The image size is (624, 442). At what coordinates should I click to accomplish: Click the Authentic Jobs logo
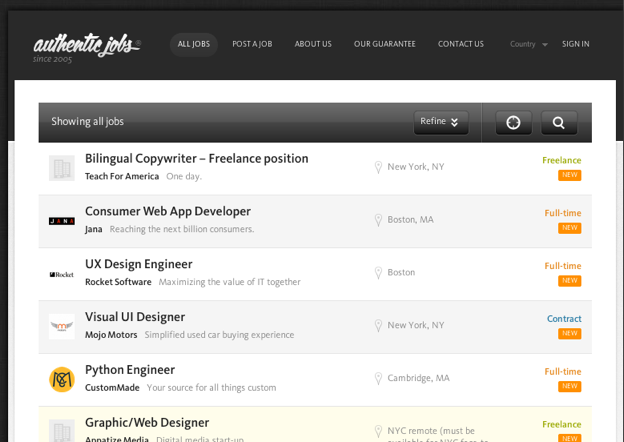[86, 45]
